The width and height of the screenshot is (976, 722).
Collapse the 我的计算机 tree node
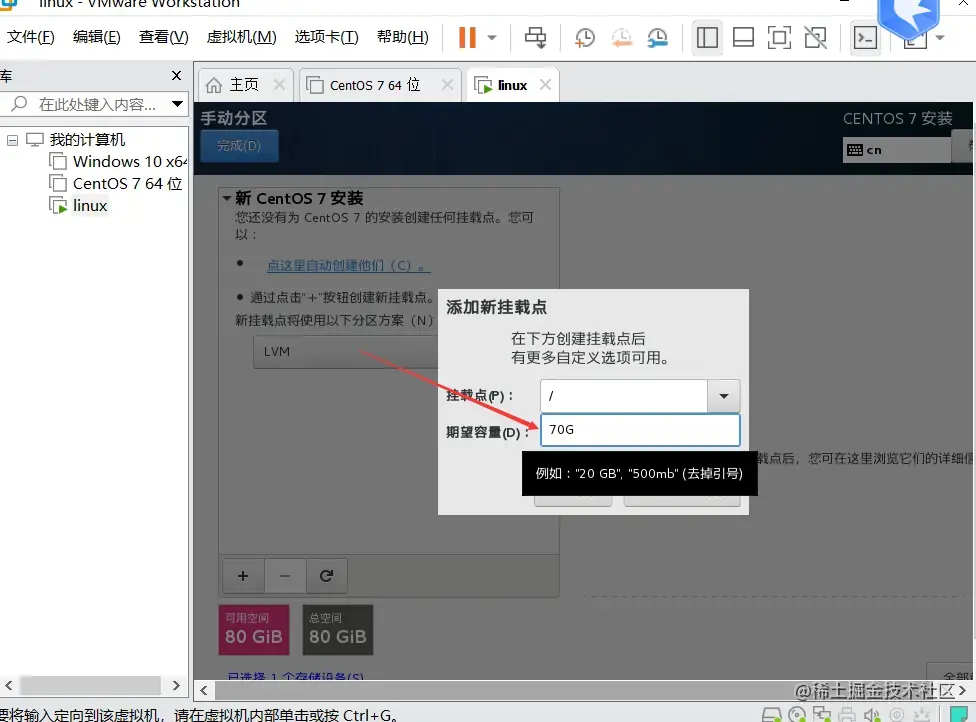(12, 140)
